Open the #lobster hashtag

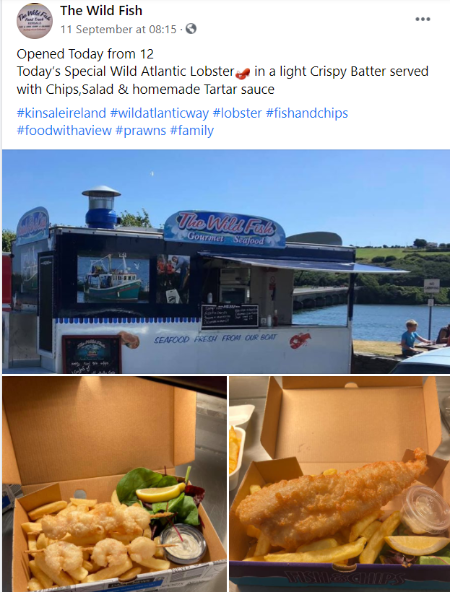pos(237,113)
